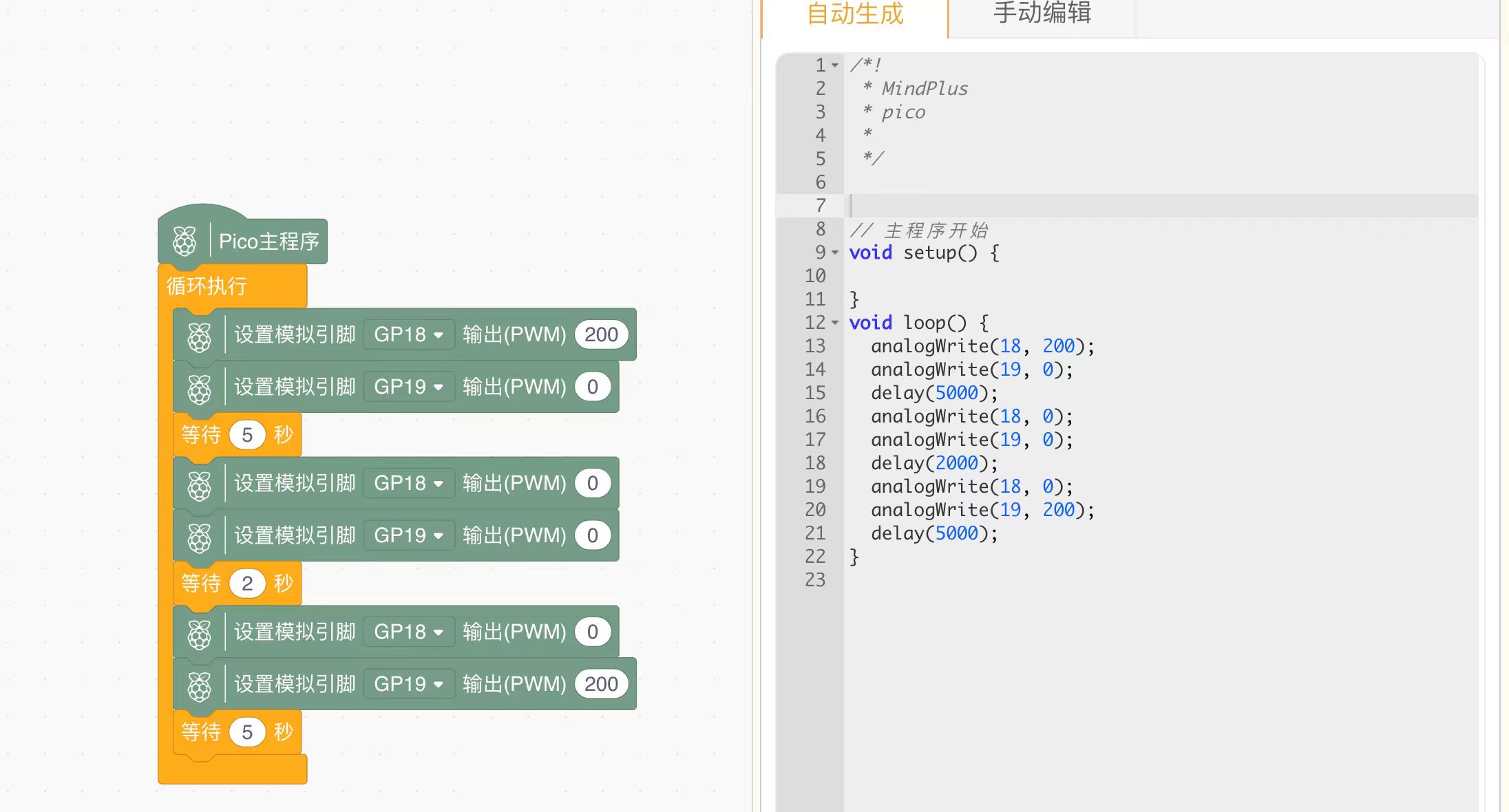
Task: Click 'delay(5000);' on line 21
Action: pyautogui.click(x=934, y=533)
